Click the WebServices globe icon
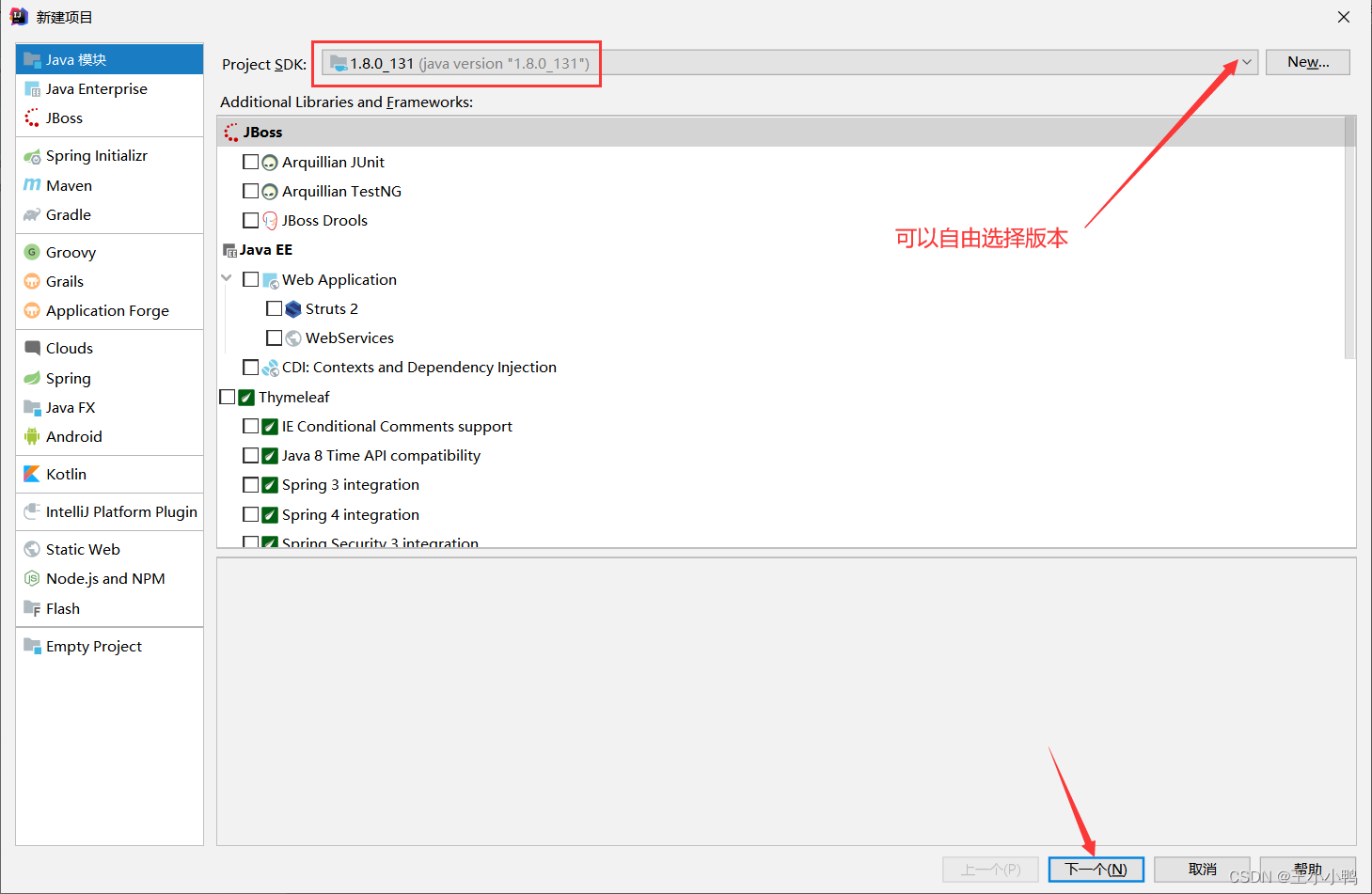 [293, 338]
